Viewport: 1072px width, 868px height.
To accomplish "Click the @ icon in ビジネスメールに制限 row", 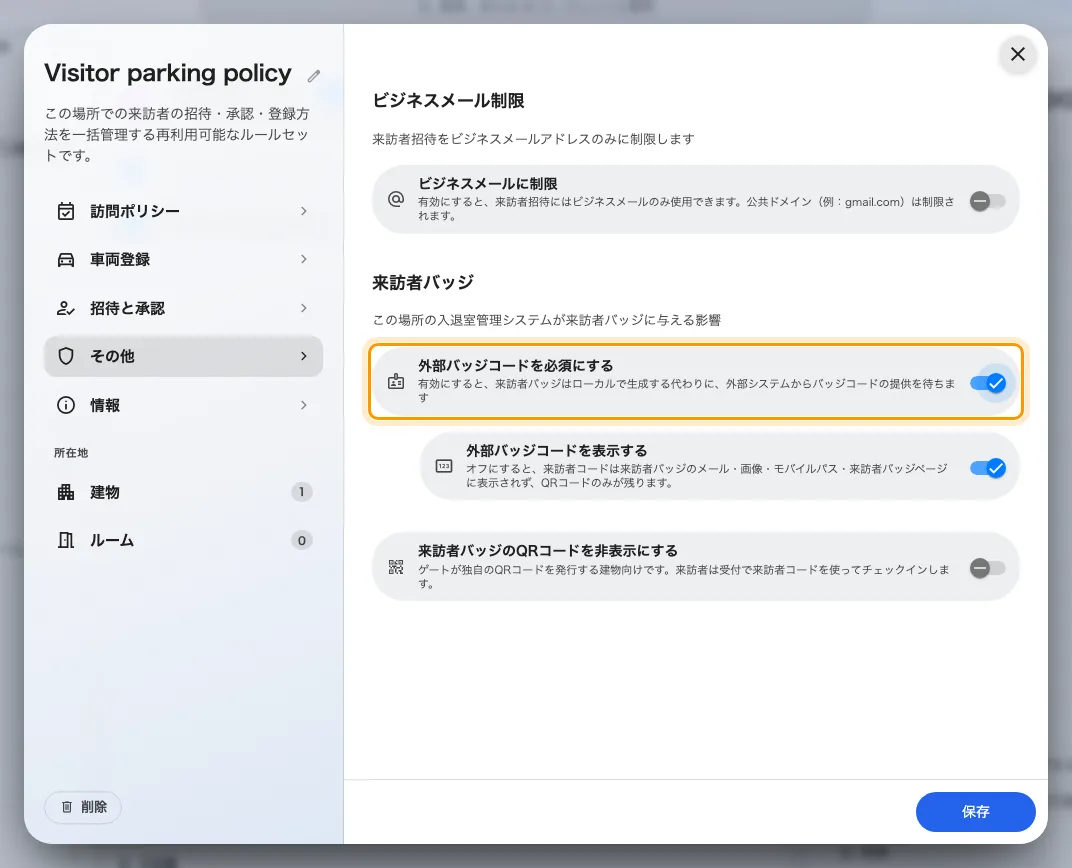I will coord(396,200).
